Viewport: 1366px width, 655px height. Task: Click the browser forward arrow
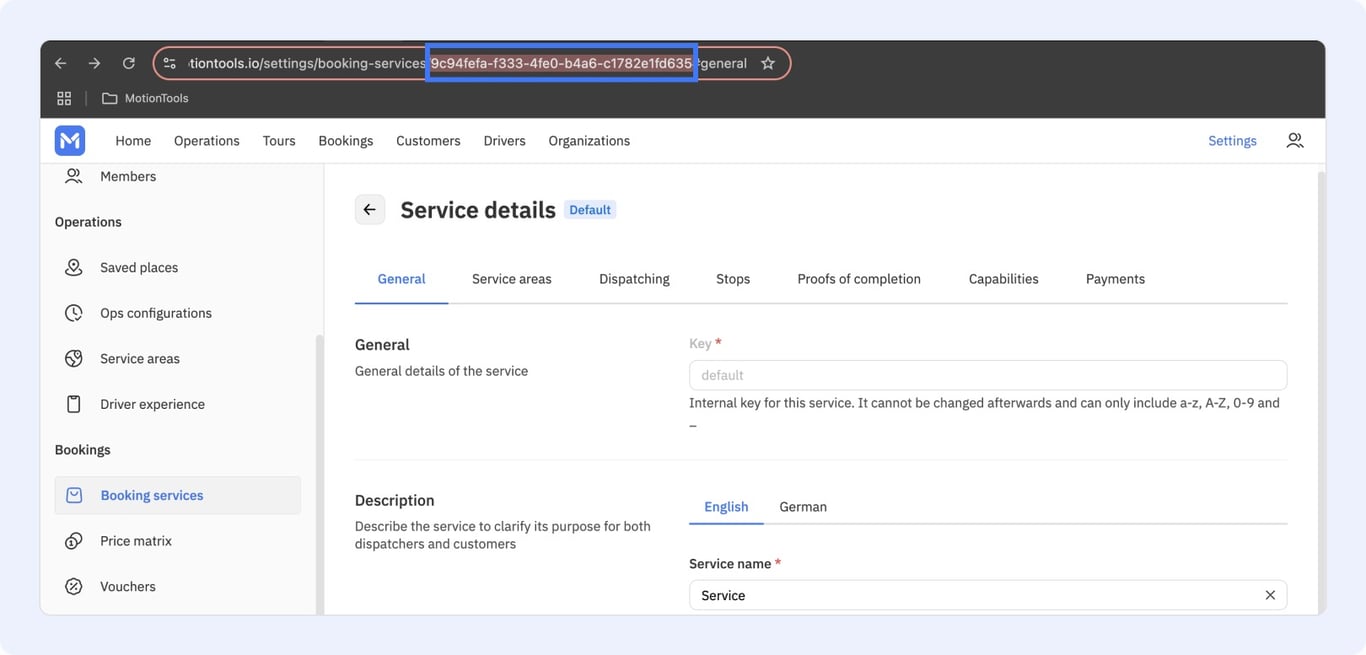tap(94, 63)
